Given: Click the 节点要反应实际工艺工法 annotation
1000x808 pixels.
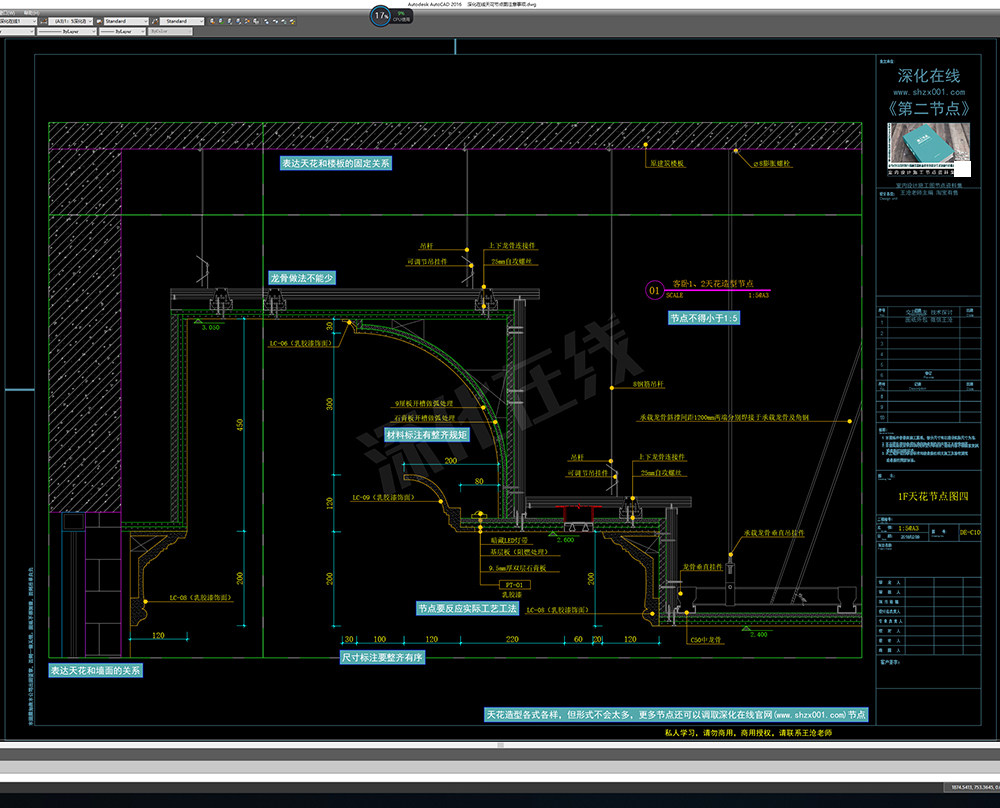Looking at the screenshot, I should click(x=467, y=608).
